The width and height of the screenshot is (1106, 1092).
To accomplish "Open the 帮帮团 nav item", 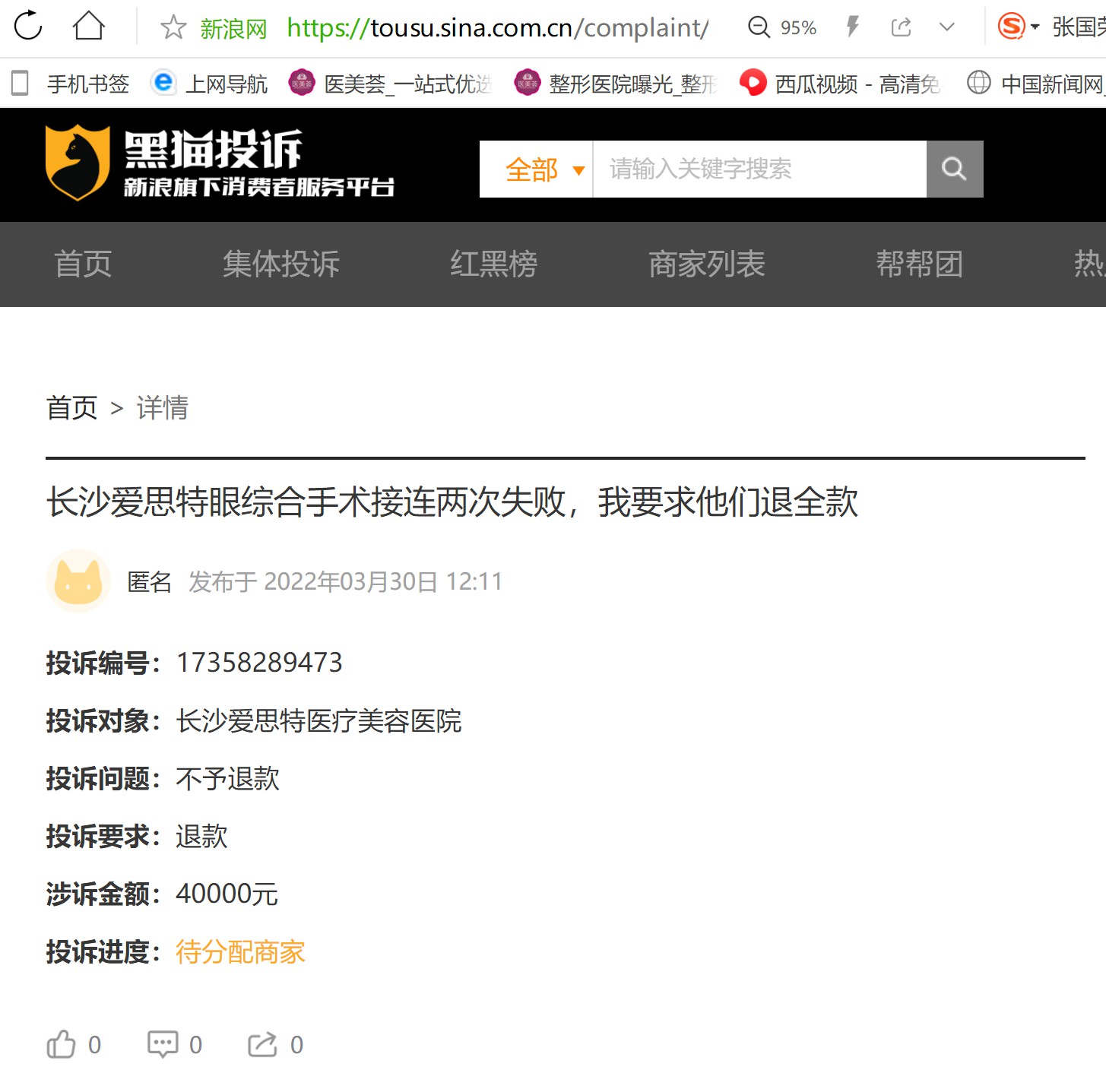I will coord(920,264).
